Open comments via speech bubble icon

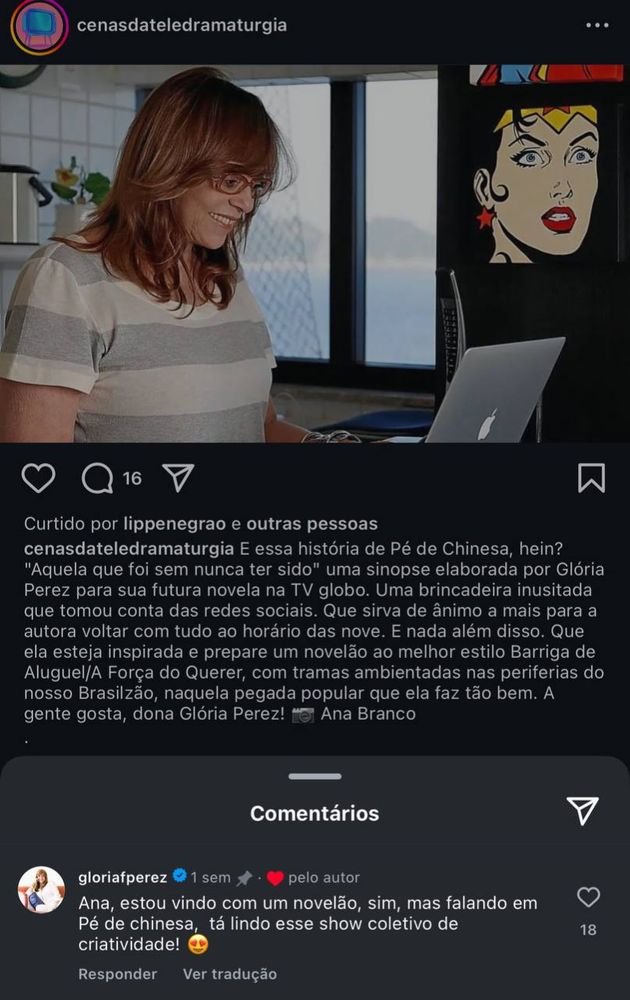(98, 478)
